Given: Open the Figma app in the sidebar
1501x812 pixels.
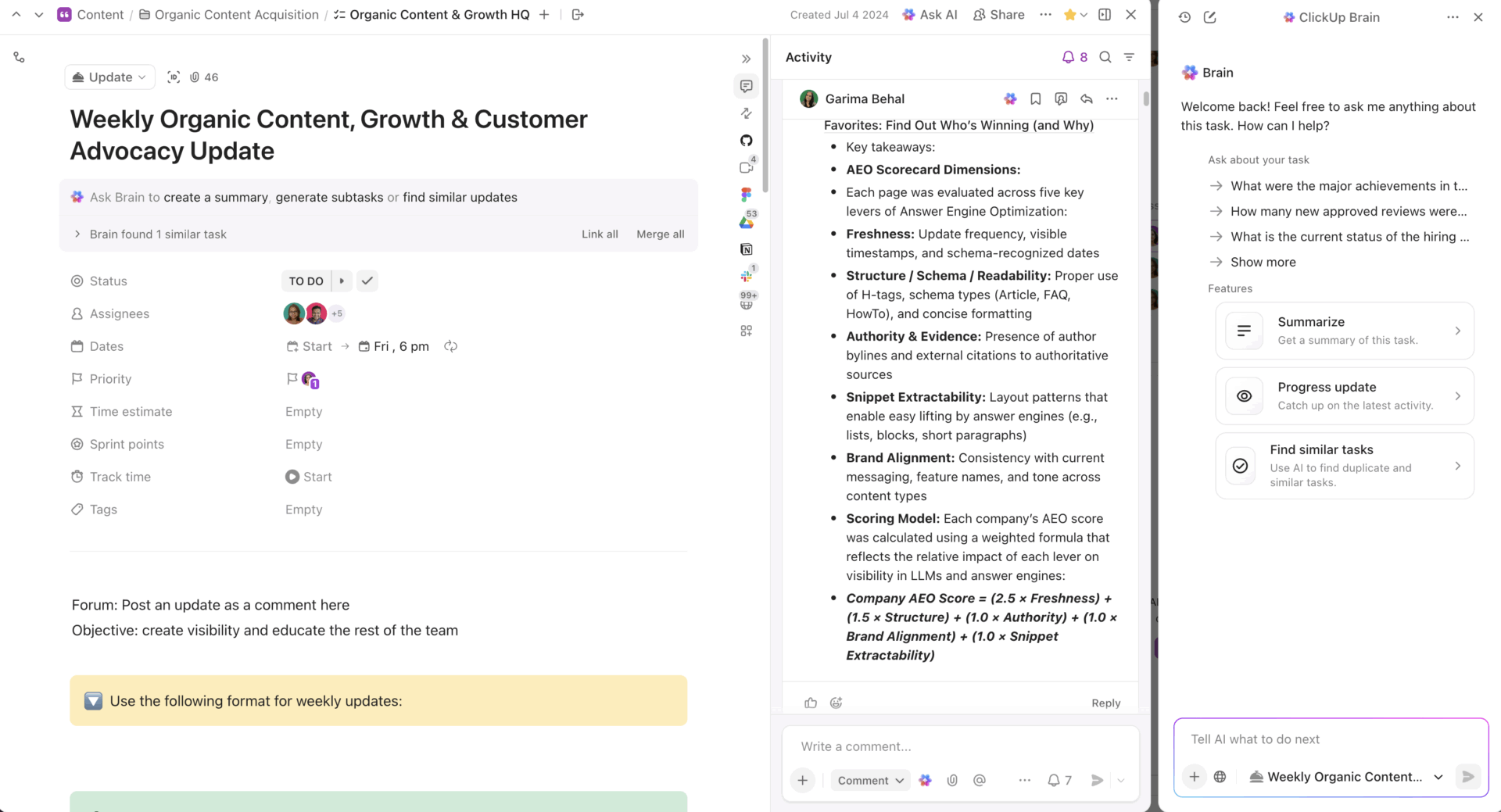Looking at the screenshot, I should point(747,194).
